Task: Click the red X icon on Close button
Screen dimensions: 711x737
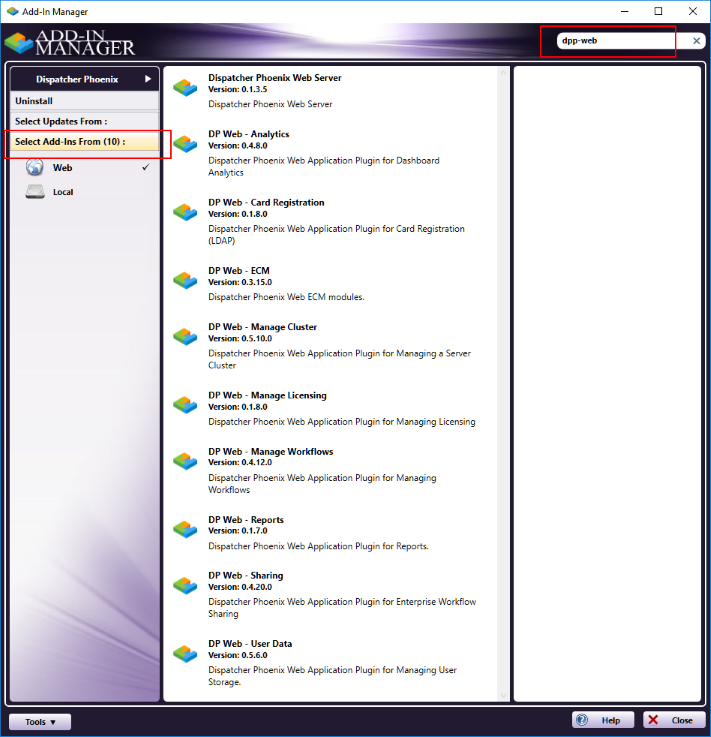Action: pos(653,720)
